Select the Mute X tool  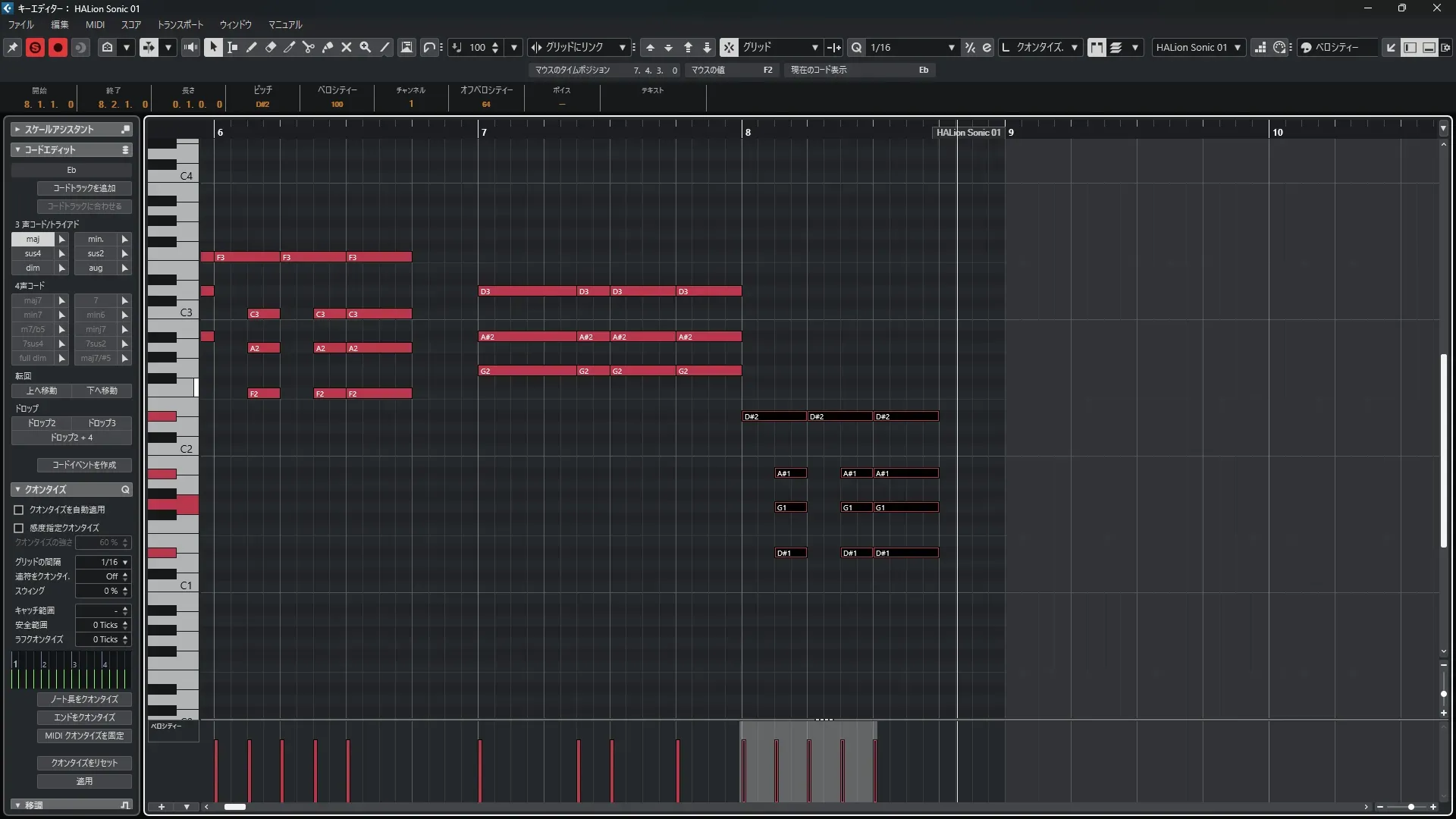point(347,47)
